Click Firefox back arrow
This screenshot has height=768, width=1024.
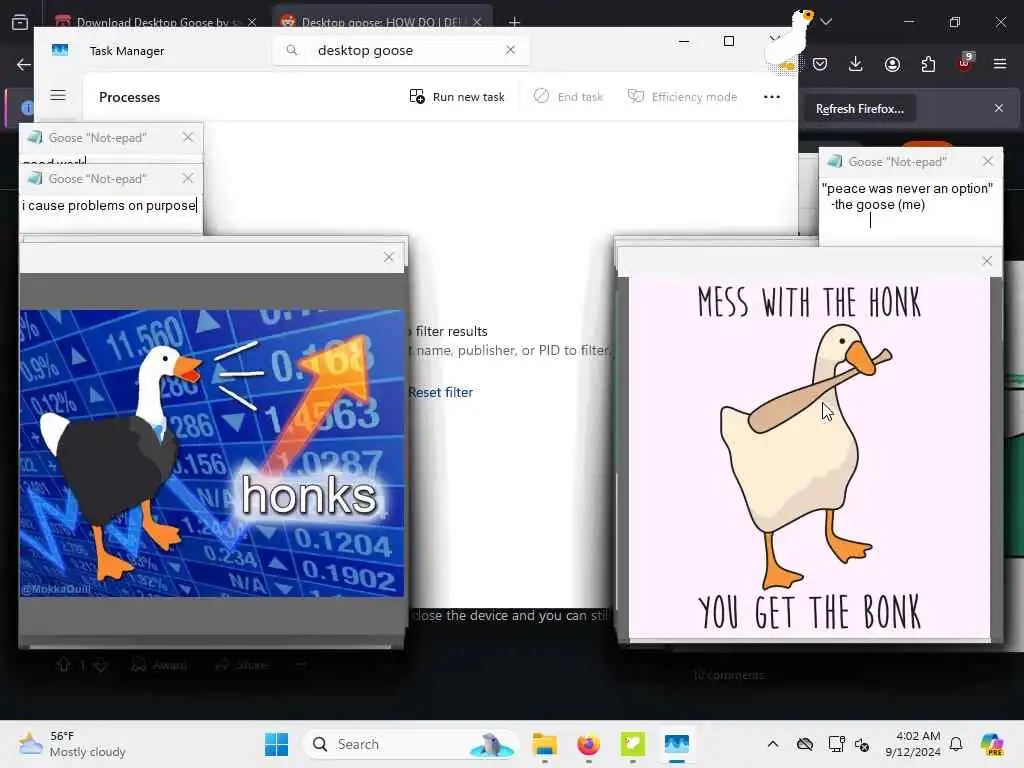[x=24, y=64]
